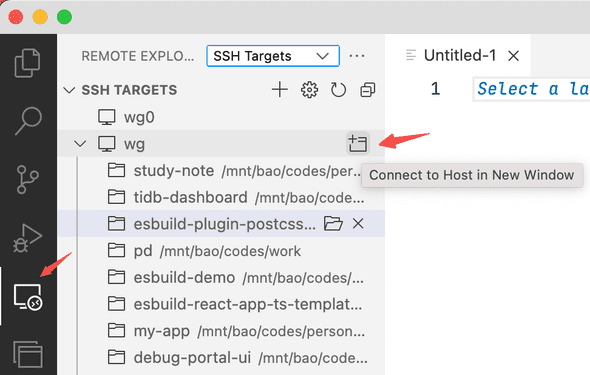This screenshot has width=590, height=375.
Task: Open the tidb-dashboard folder
Action: coord(221,197)
